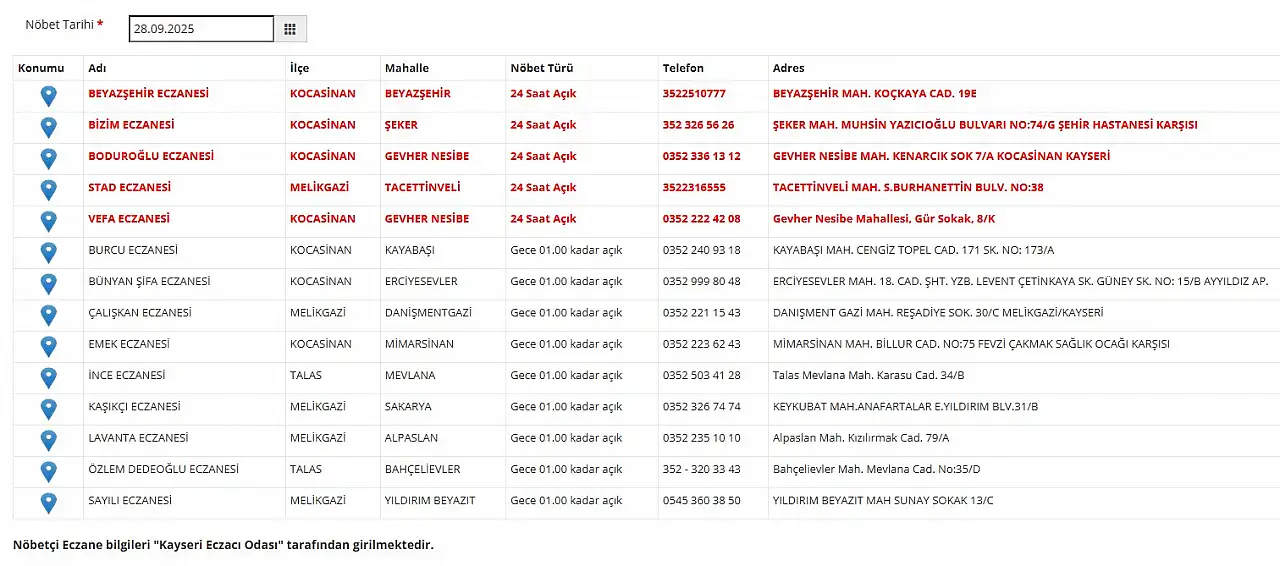Click the Kaşıkçı Eczanesi phone number

click(x=701, y=407)
